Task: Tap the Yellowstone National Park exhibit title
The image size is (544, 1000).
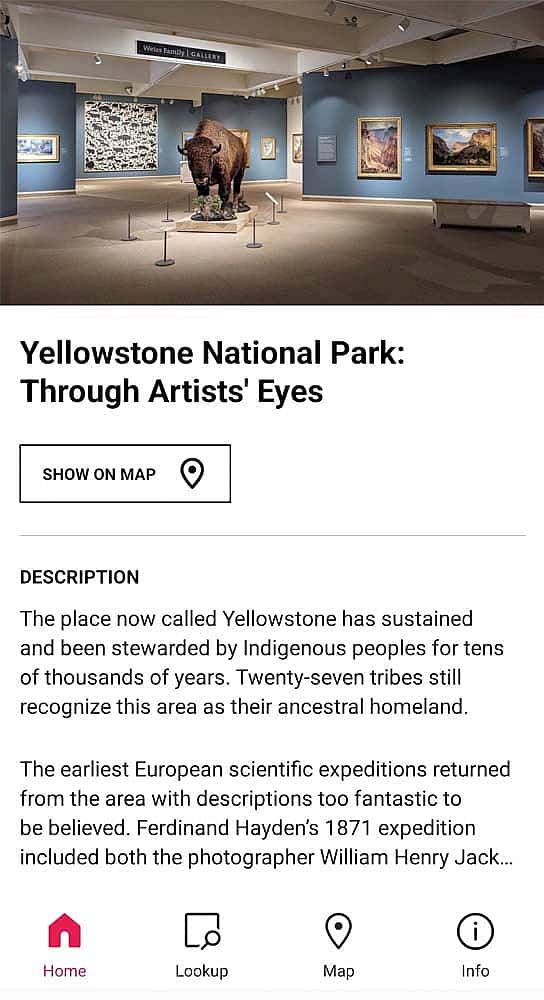Action: pyautogui.click(x=212, y=372)
